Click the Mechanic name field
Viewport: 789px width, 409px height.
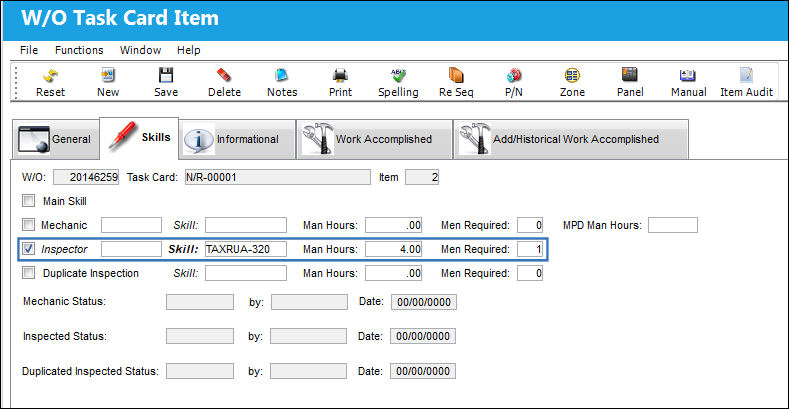[x=131, y=225]
